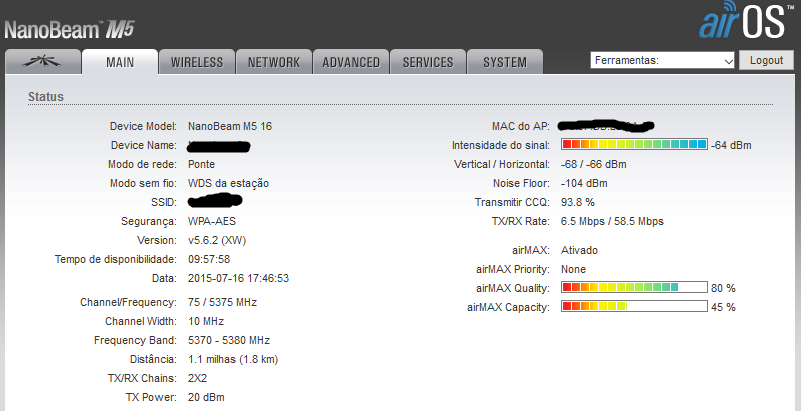Click the Logout button
Image resolution: width=801 pixels, height=411 pixels.
766,60
